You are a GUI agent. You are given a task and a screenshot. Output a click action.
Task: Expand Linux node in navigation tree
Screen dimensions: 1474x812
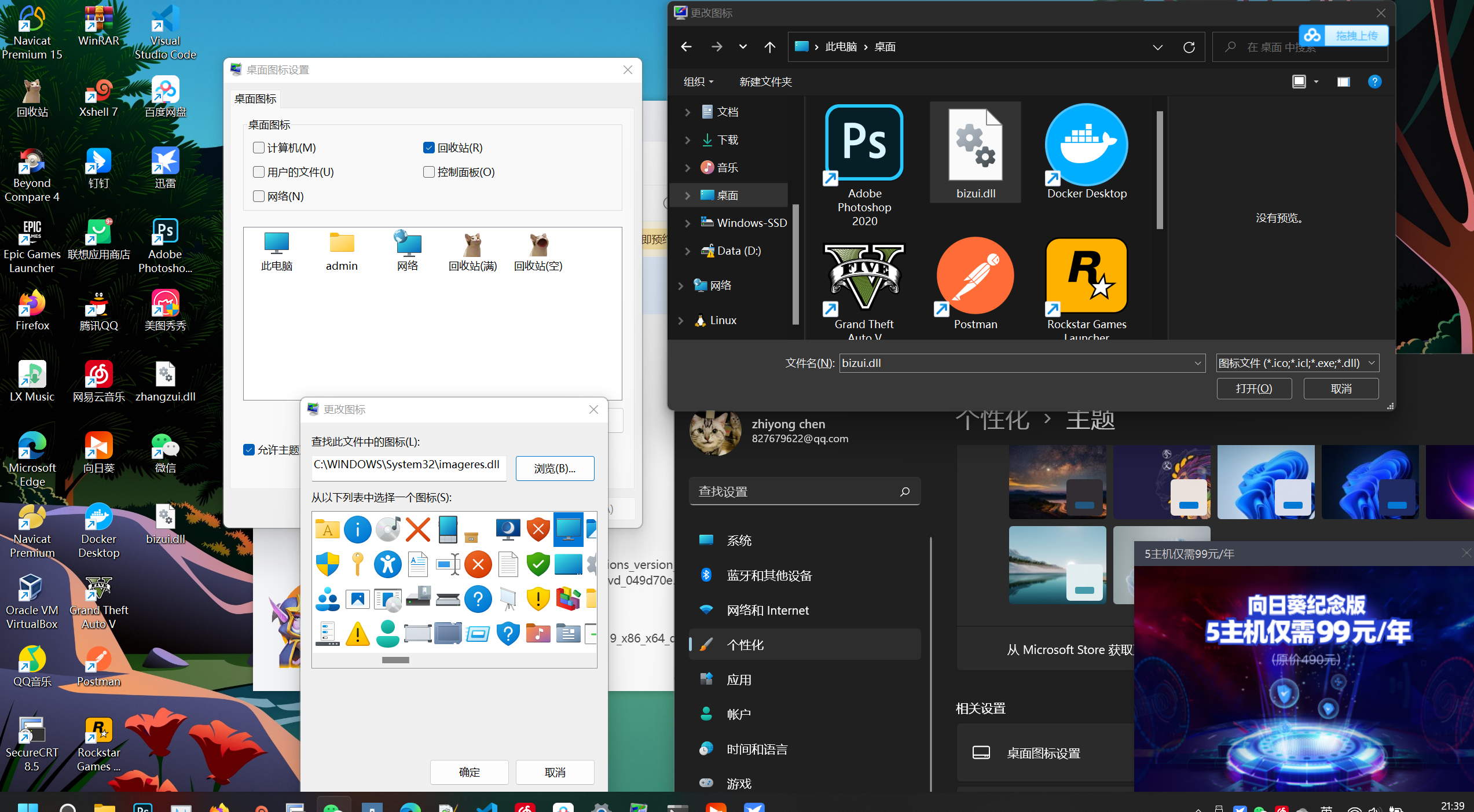680,320
